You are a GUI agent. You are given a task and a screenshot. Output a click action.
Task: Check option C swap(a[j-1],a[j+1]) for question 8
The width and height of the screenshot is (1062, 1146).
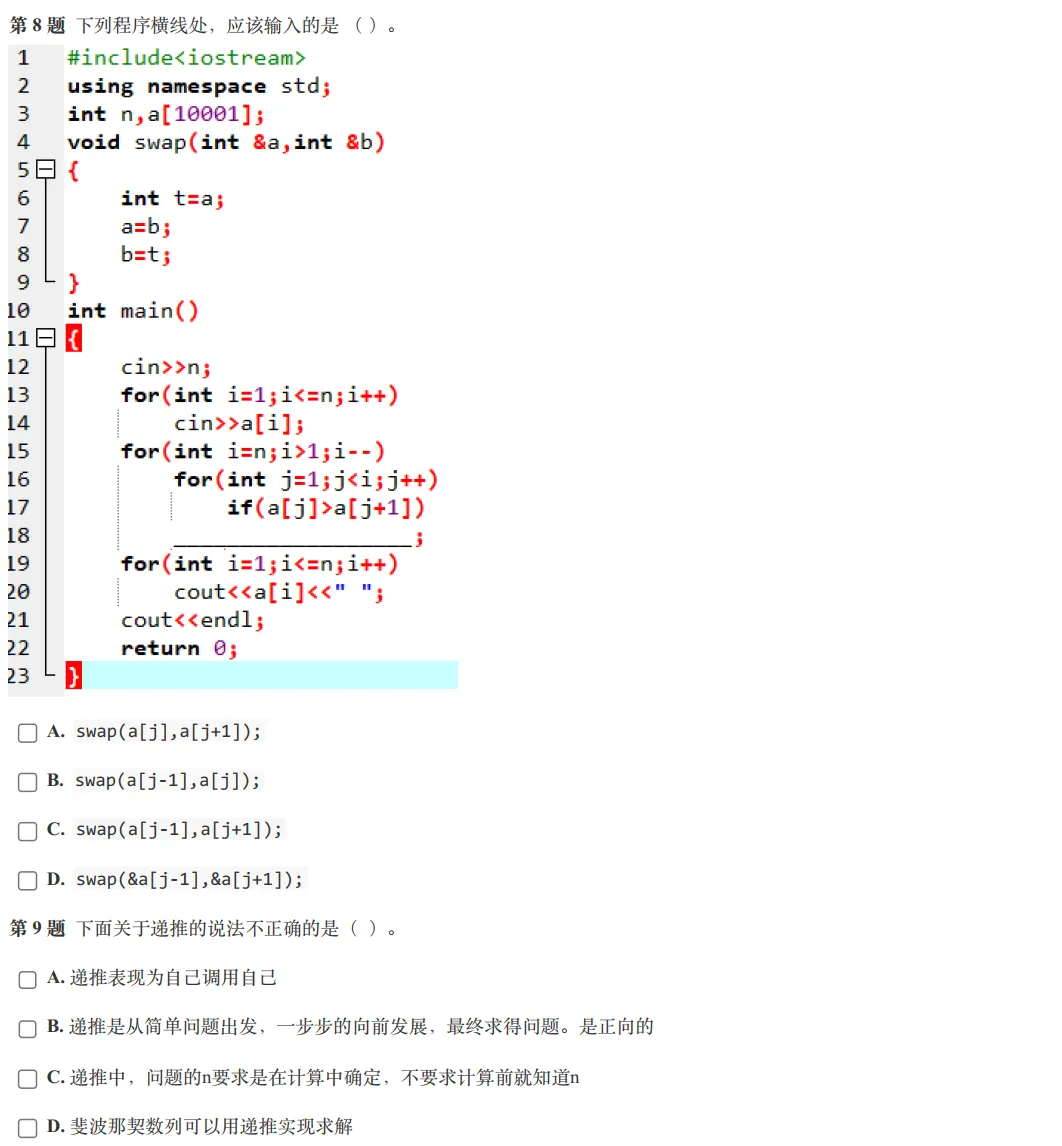27,831
